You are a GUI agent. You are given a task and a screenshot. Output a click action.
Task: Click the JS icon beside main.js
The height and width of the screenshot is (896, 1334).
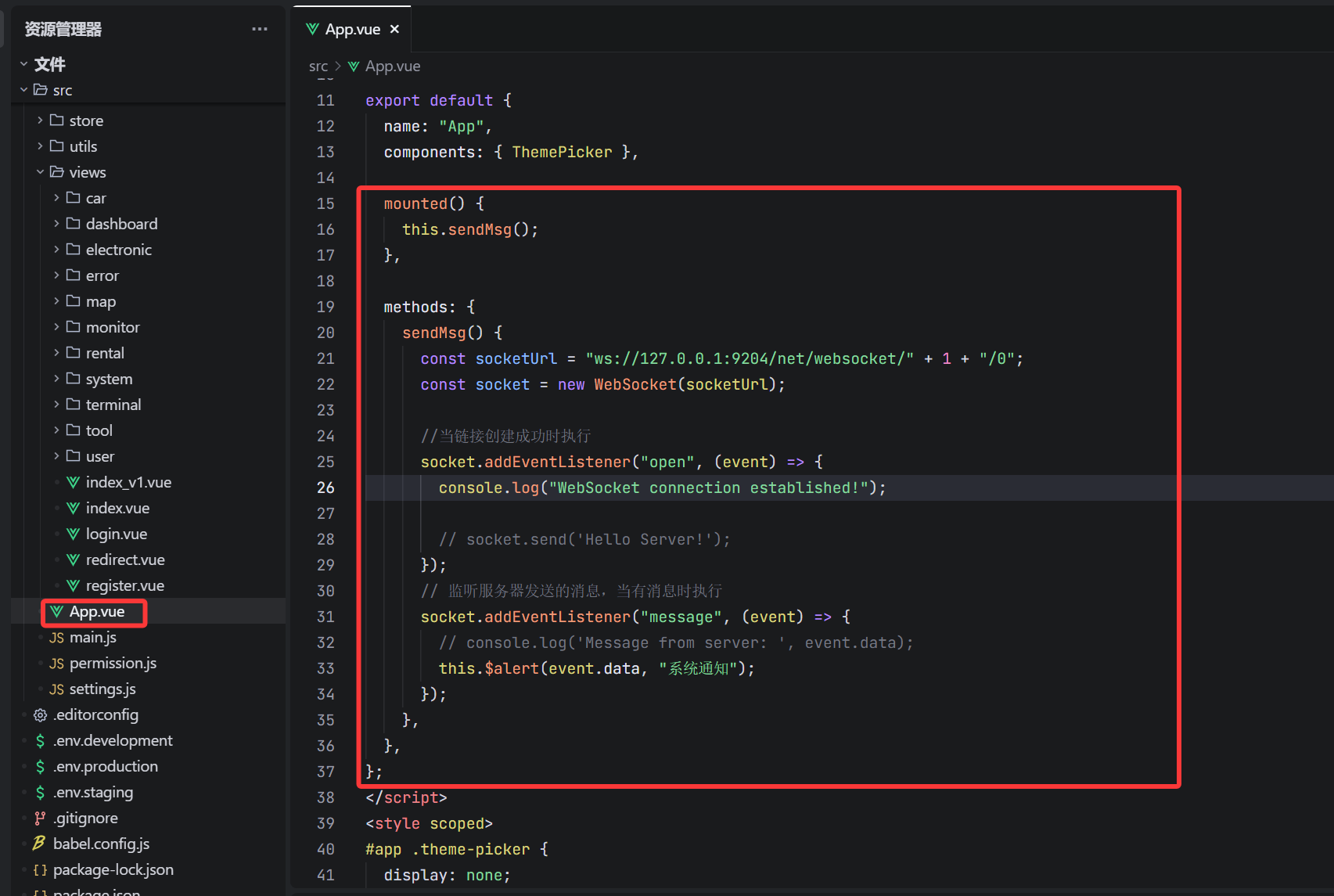(x=56, y=638)
